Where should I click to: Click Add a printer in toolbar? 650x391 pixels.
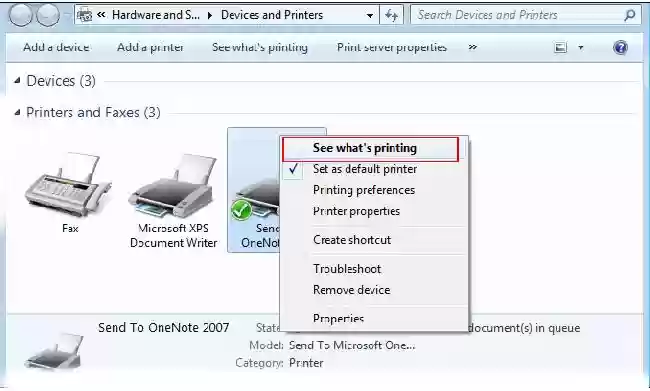[x=150, y=47]
